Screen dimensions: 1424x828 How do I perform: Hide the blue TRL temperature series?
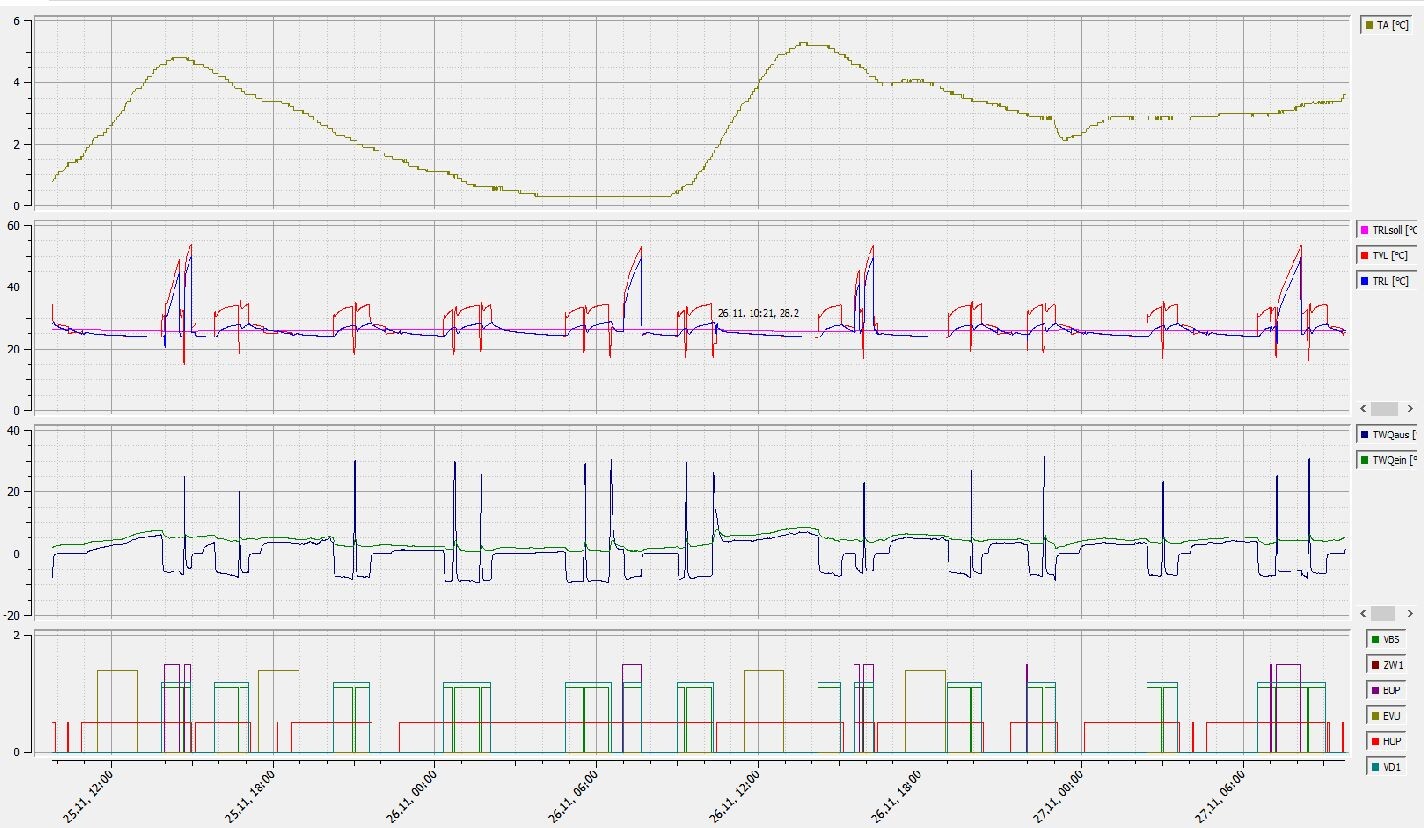1386,282
